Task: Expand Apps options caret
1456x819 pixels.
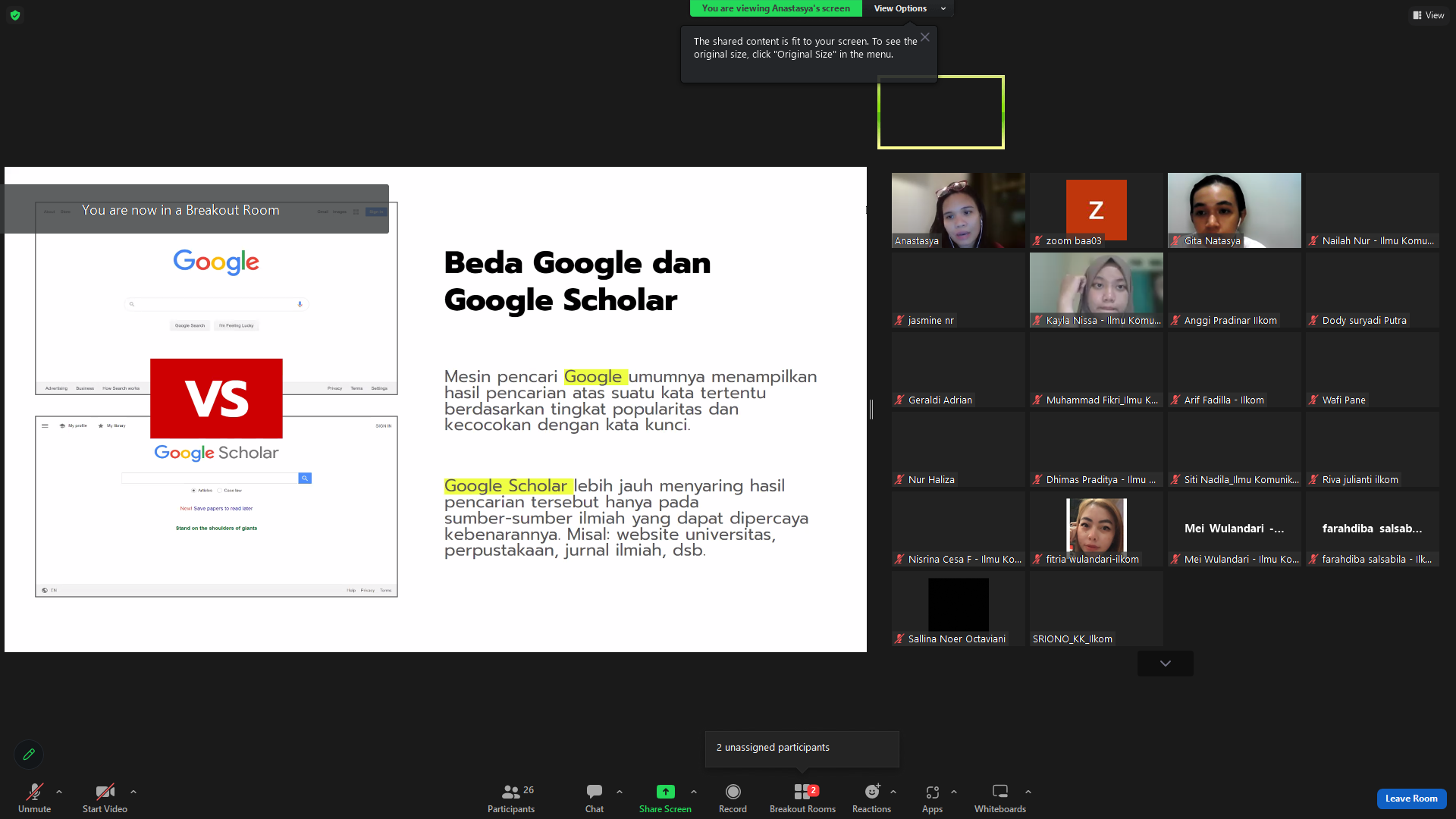Action: tap(954, 792)
